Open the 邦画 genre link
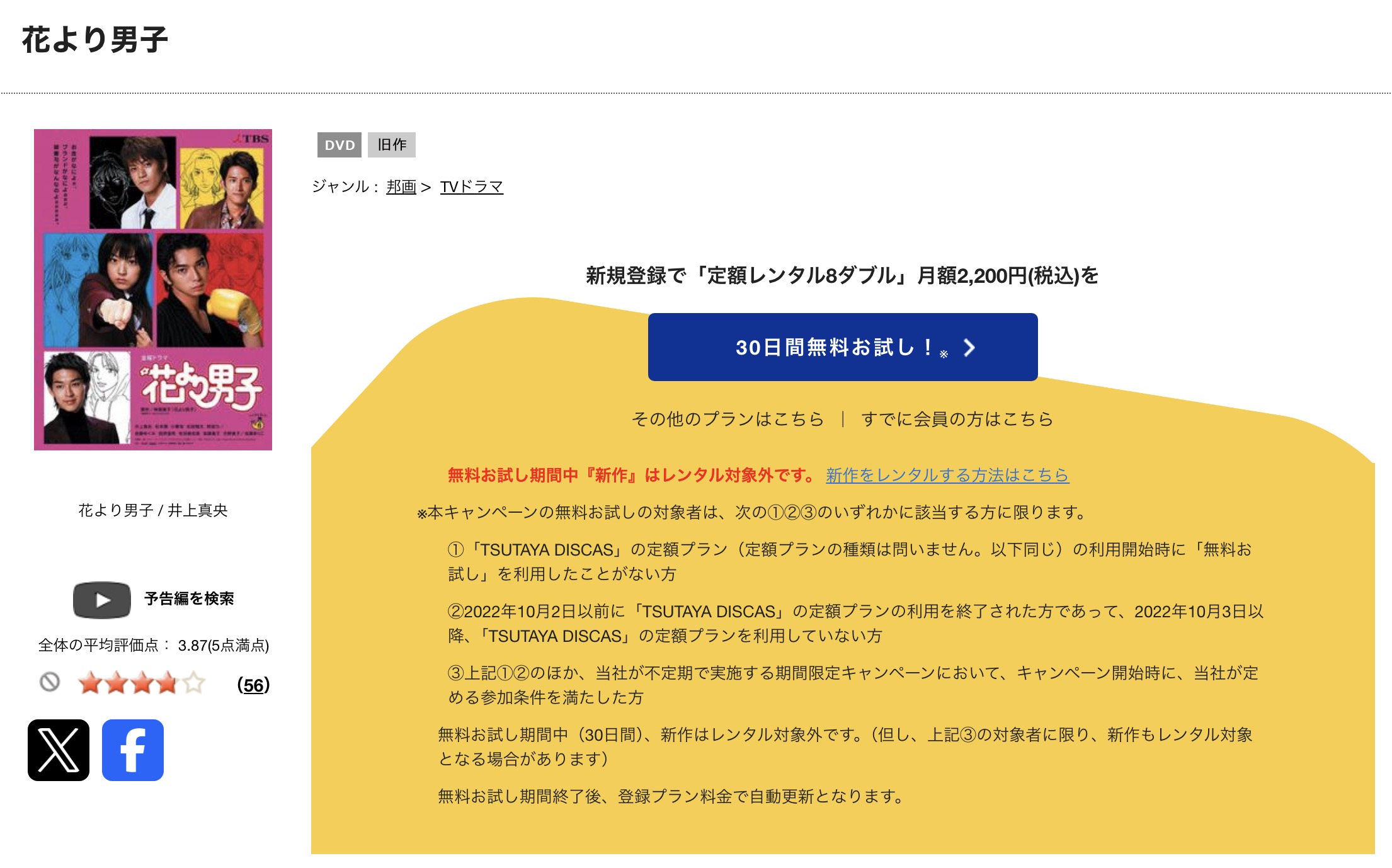Viewport: 1392px width, 868px height. click(x=401, y=186)
